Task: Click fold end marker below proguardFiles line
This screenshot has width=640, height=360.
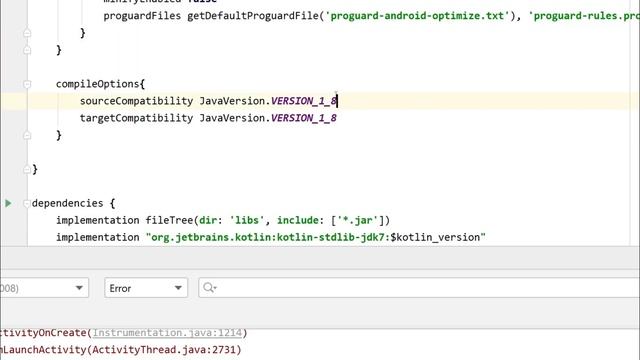Action: click(27, 33)
